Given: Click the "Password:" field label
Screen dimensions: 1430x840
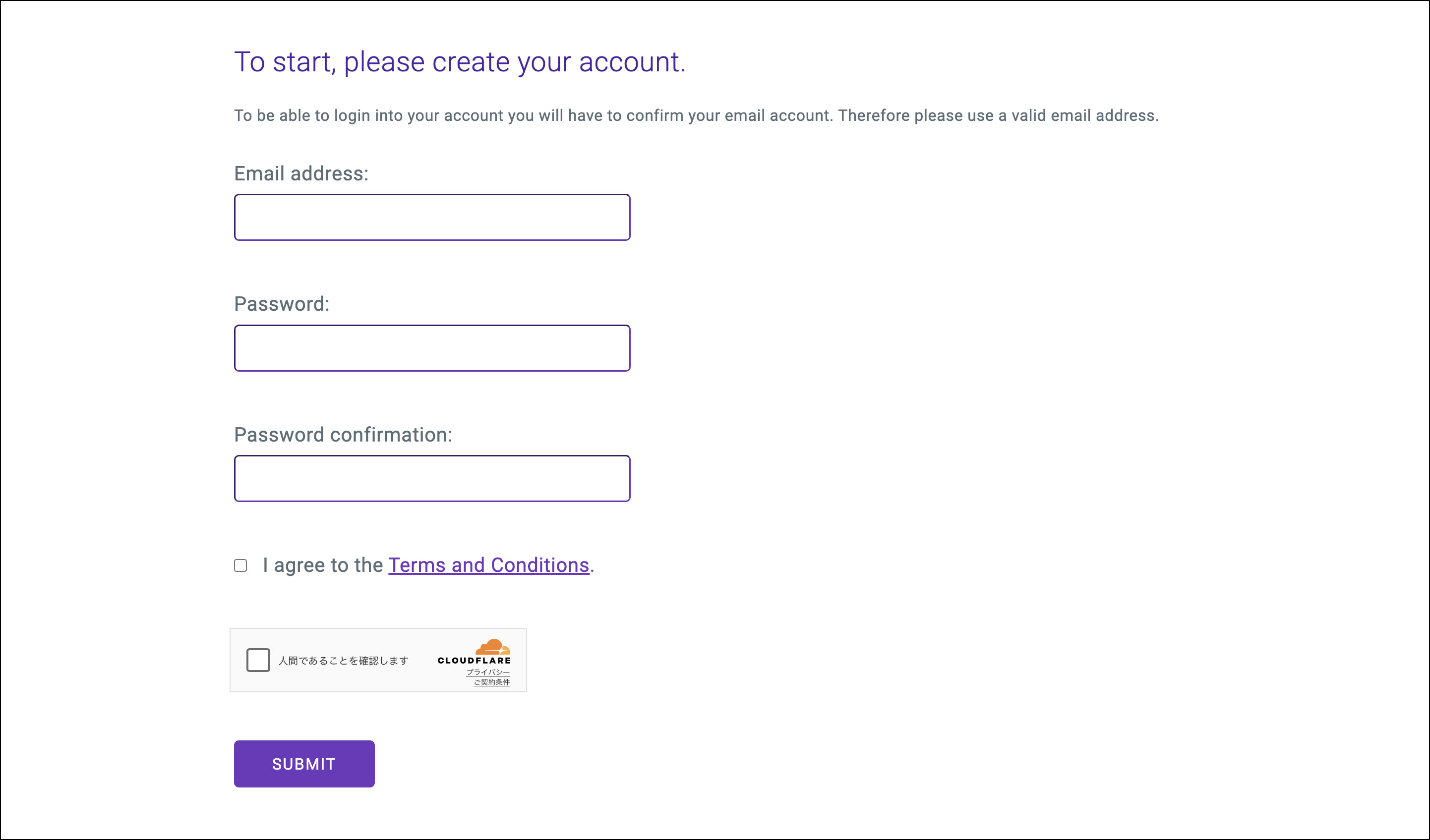Looking at the screenshot, I should [x=282, y=304].
